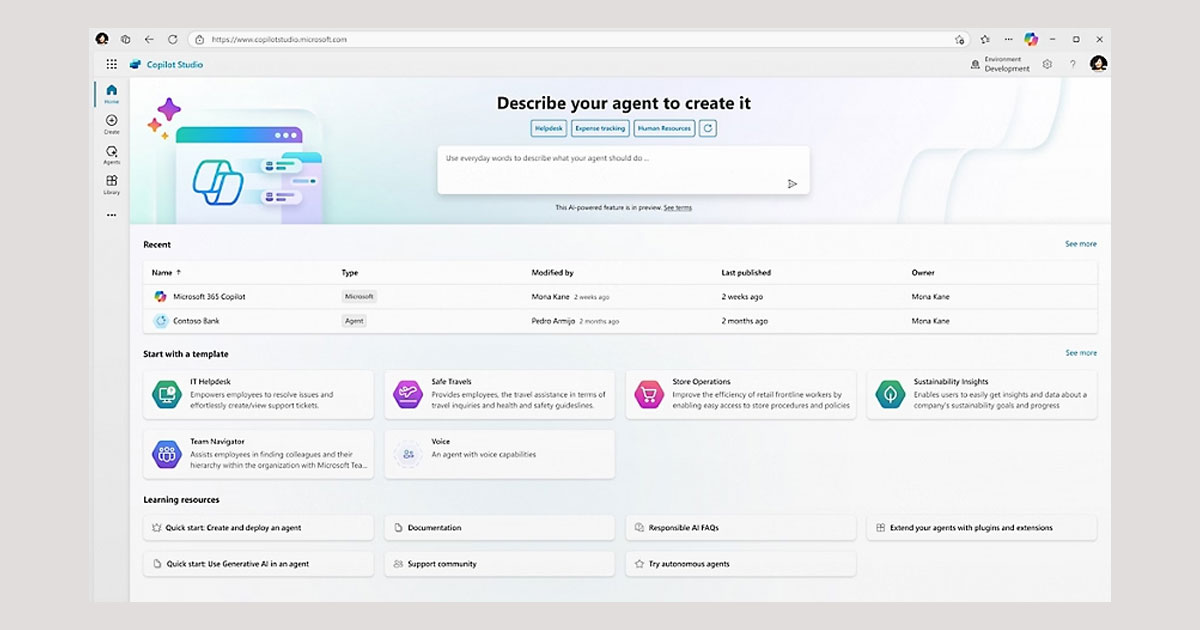The height and width of the screenshot is (630, 1200).
Task: Open the browser more menu ellipsis
Action: click(1007, 39)
